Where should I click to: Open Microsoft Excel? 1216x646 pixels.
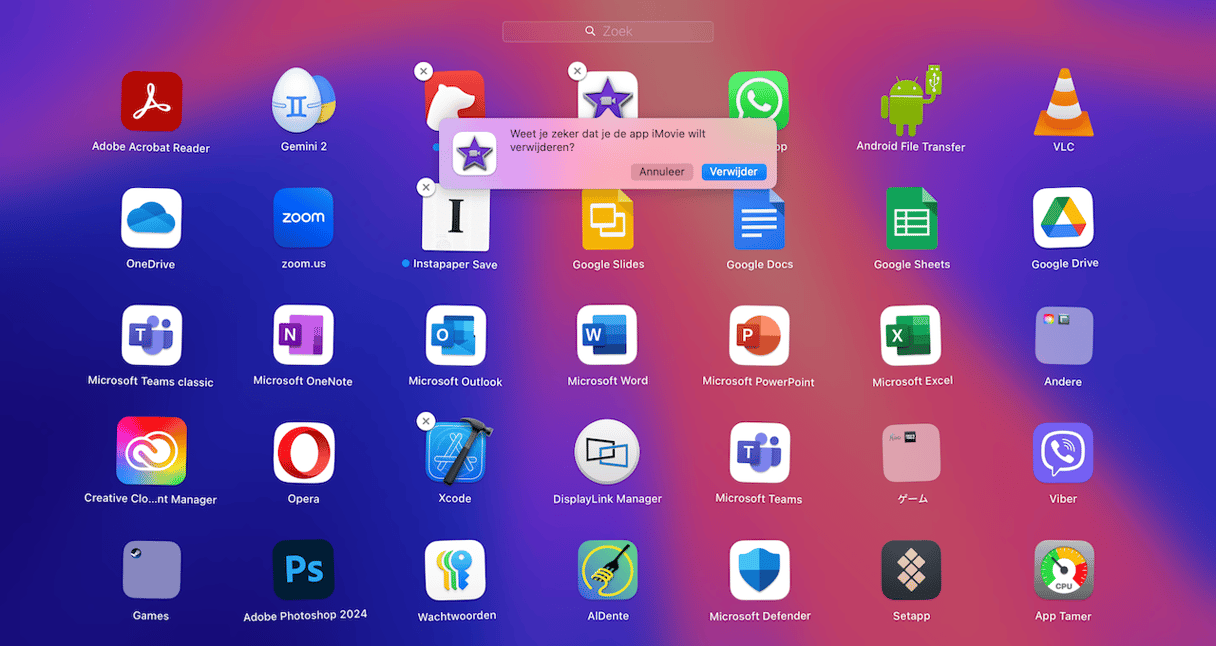911,335
